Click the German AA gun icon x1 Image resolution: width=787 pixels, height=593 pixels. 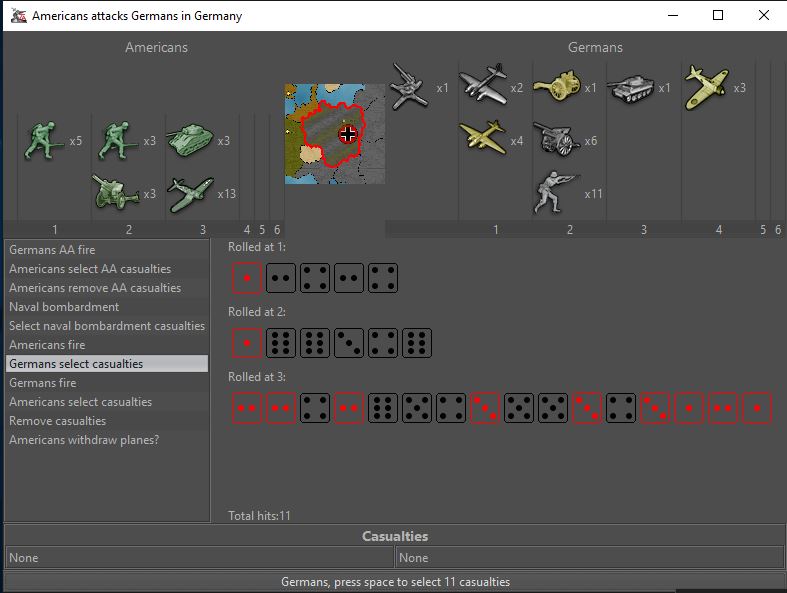click(x=409, y=86)
